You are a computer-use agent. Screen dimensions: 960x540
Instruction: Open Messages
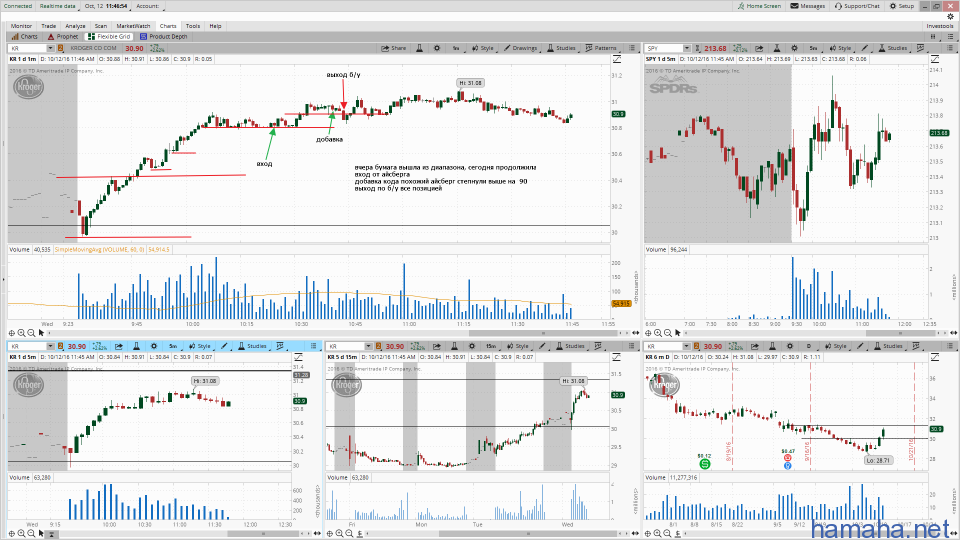tap(808, 6)
